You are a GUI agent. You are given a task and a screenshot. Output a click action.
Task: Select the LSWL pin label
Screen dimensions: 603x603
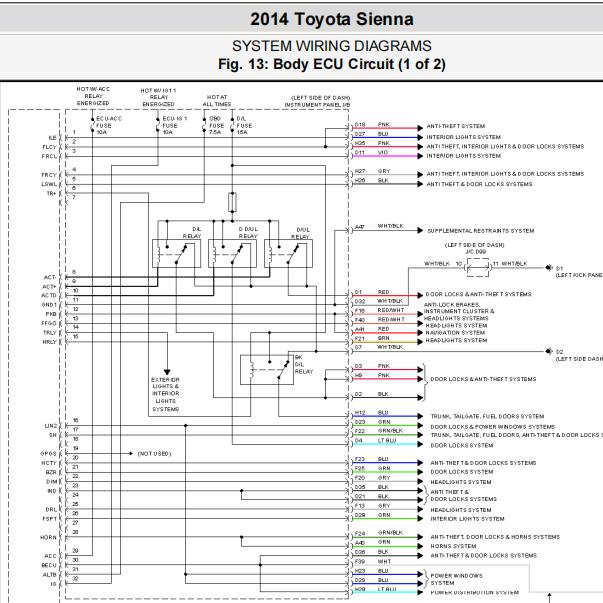[x=49, y=184]
